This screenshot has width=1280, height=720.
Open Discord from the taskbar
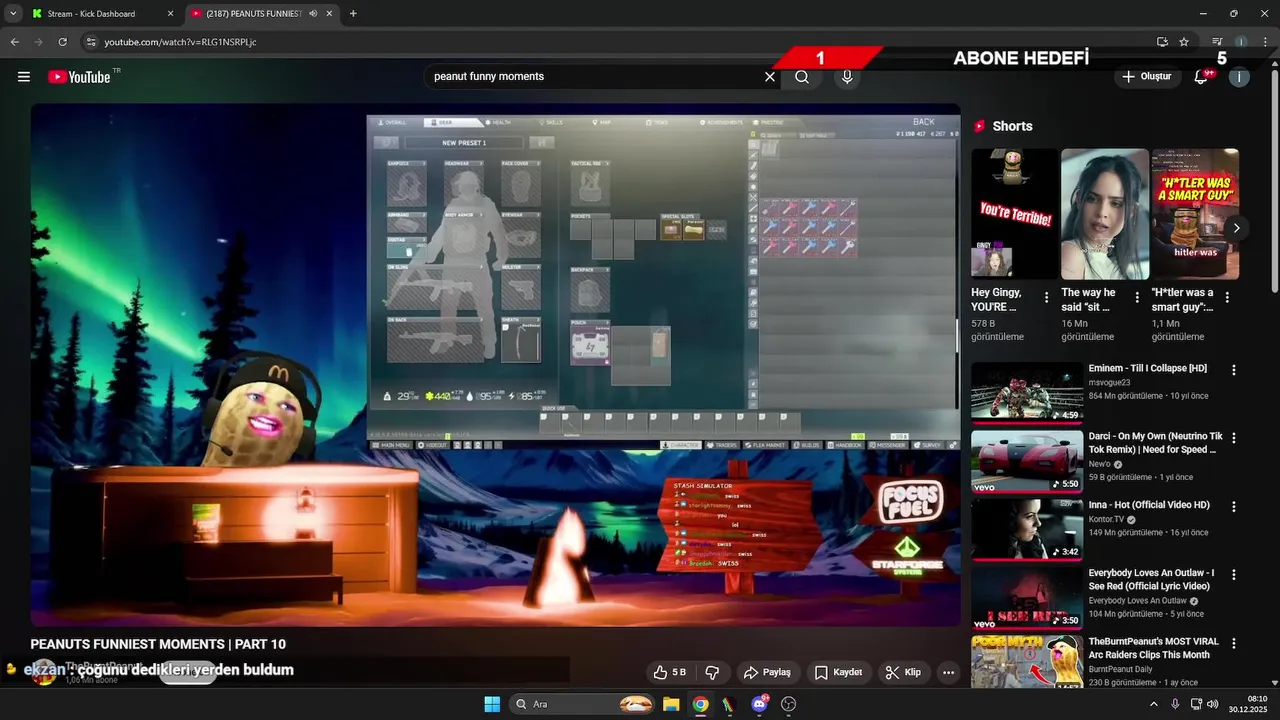759,704
